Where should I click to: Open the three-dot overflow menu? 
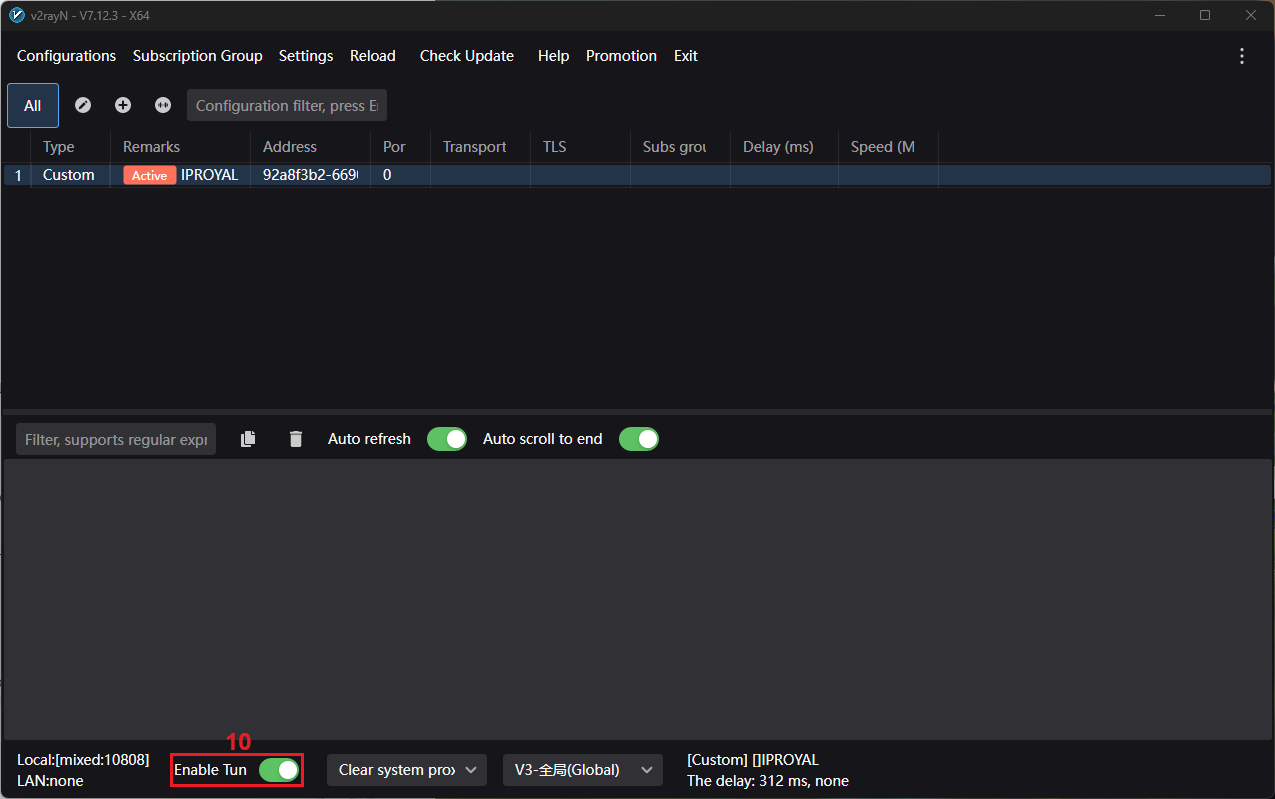(1242, 56)
